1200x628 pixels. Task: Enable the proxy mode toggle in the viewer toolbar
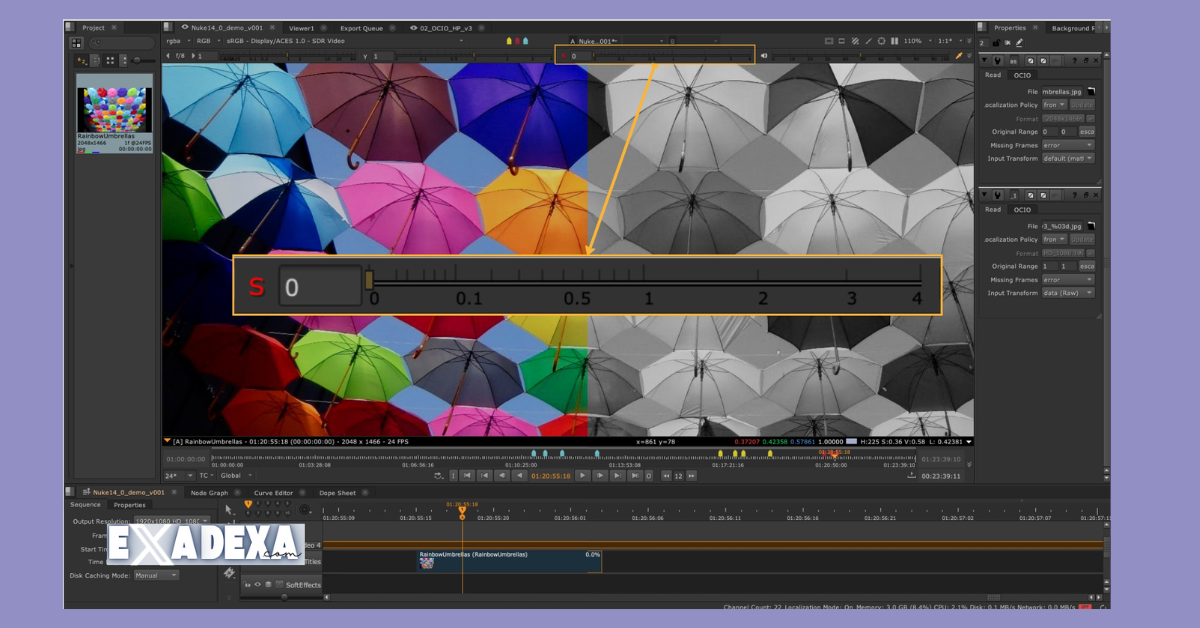point(855,41)
